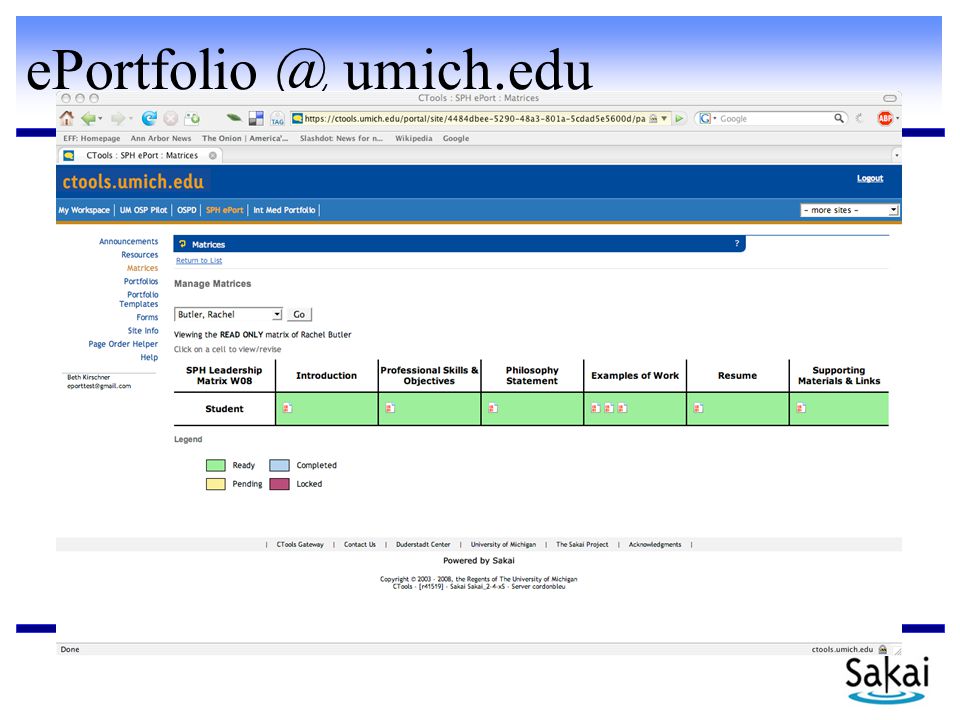Click the browser Home icon

(x=66, y=118)
